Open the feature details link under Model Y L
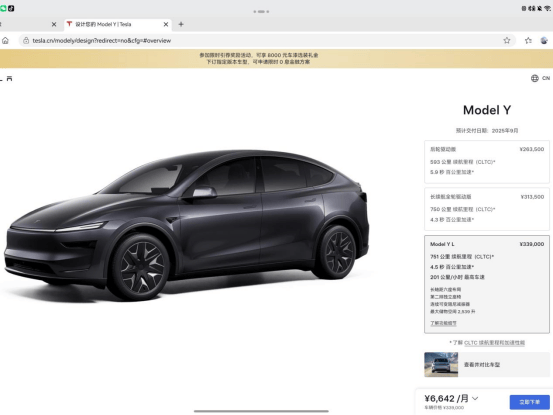The width and height of the screenshot is (553, 415). [443, 323]
